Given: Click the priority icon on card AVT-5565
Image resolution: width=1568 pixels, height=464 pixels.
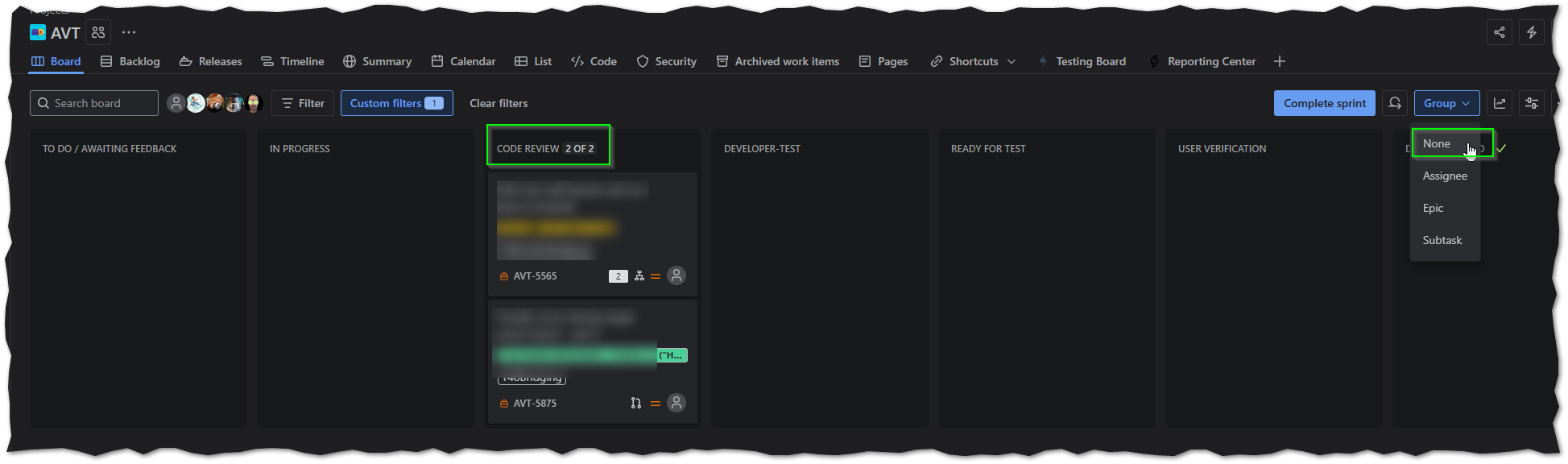Looking at the screenshot, I should click(x=656, y=276).
